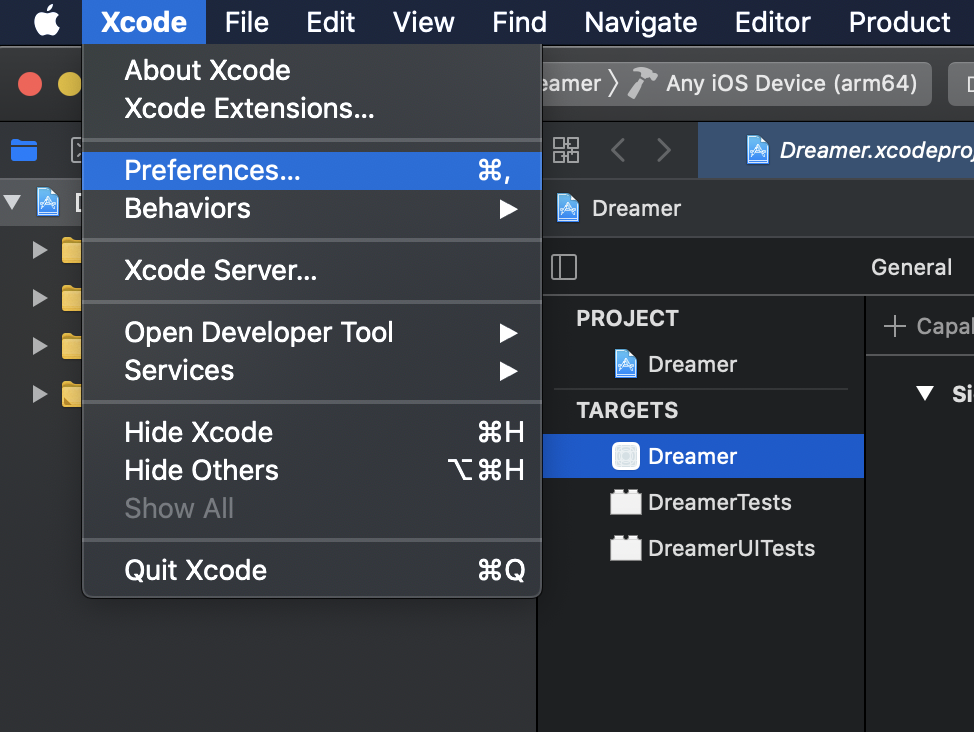This screenshot has height=732, width=974.
Task: Show the Project navigator folder icon
Action: click(24, 150)
